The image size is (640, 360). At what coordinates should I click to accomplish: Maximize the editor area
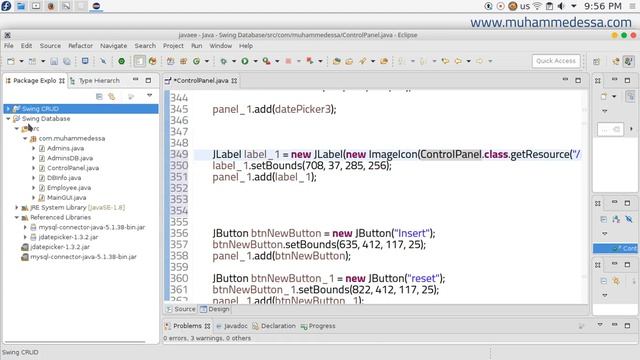click(x=578, y=80)
